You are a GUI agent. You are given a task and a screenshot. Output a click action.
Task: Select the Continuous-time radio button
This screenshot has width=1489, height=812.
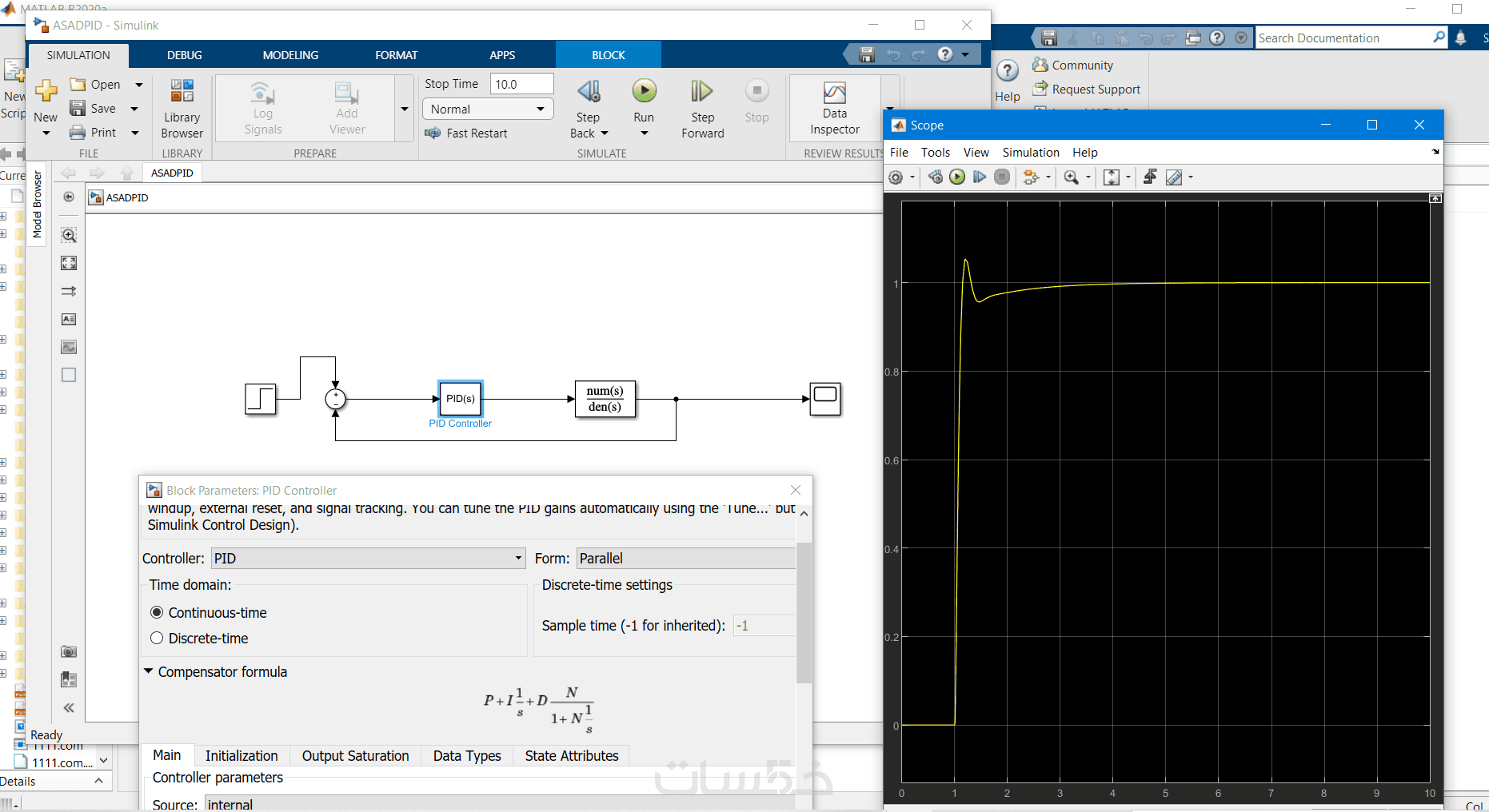tap(157, 612)
